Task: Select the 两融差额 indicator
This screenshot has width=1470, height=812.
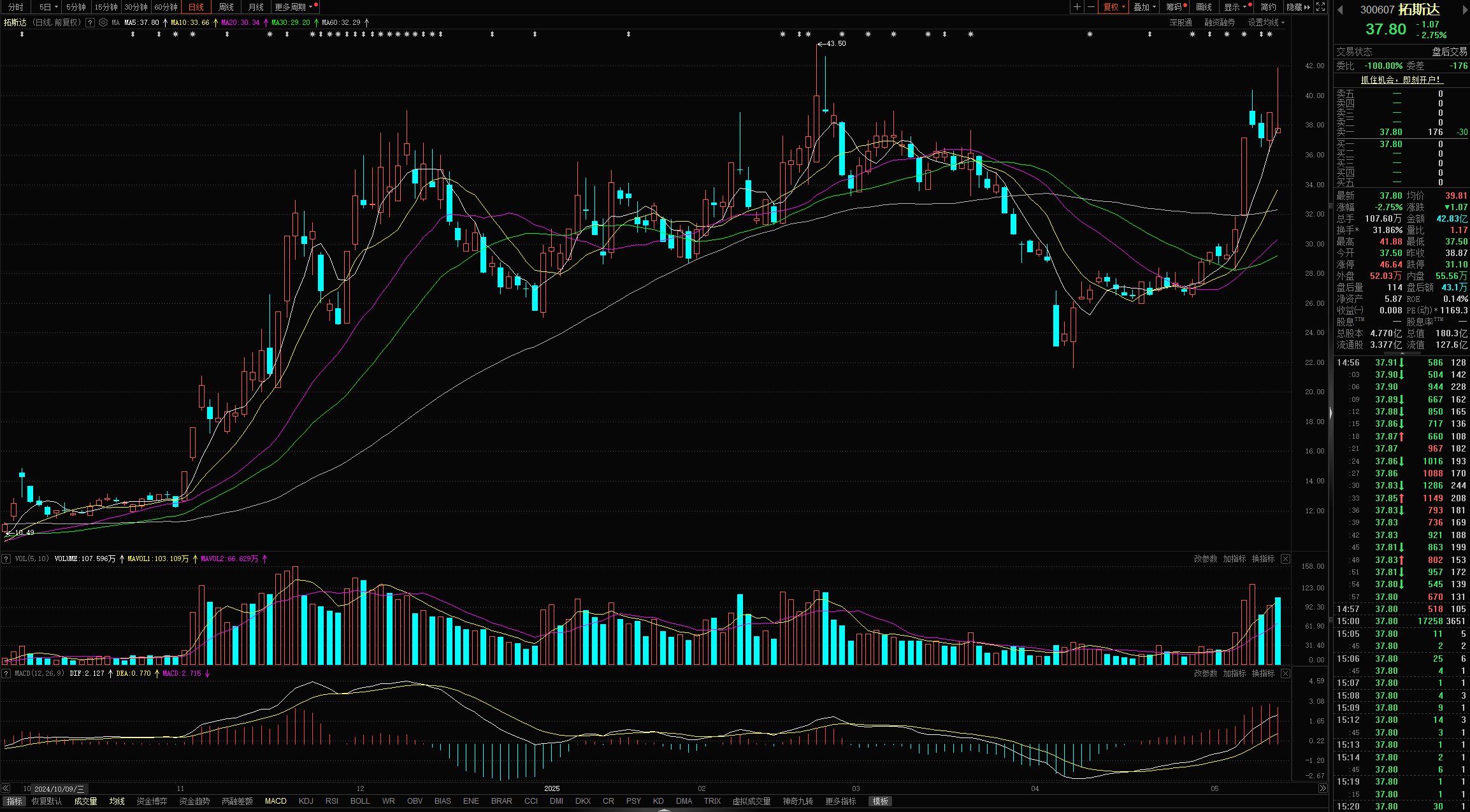Action: click(237, 801)
